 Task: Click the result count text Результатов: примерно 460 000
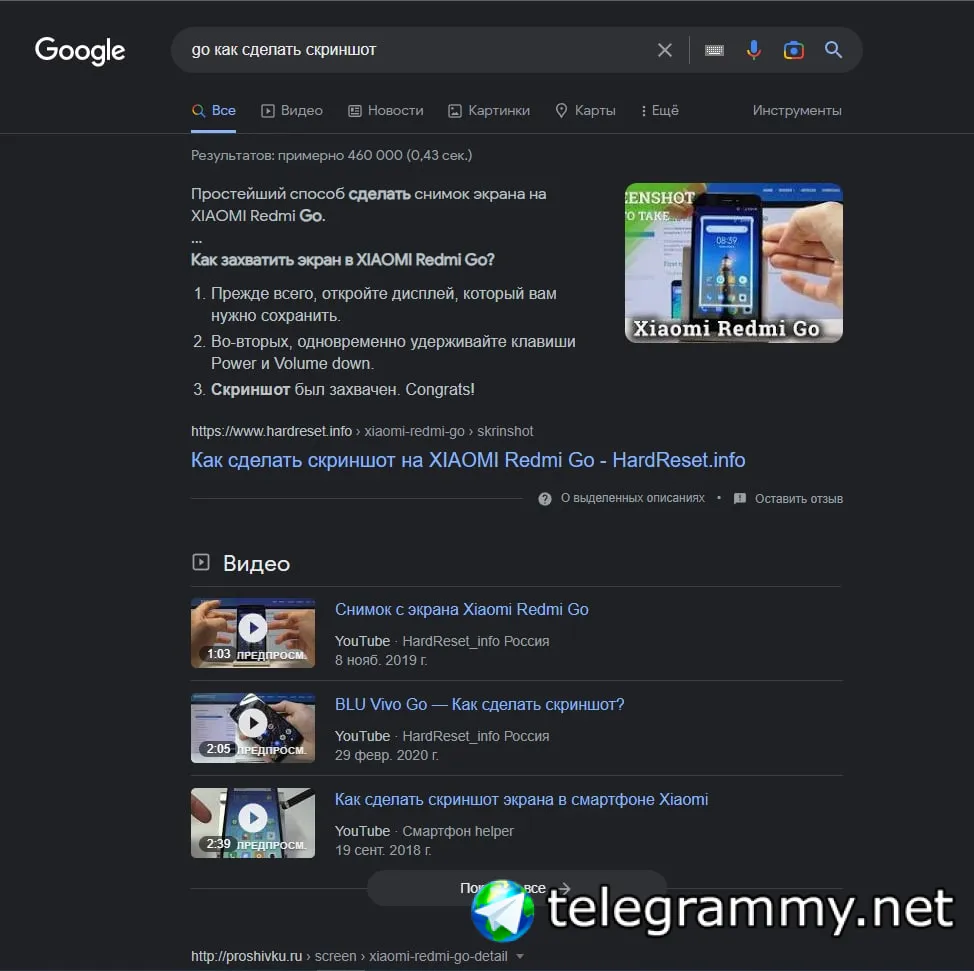[331, 155]
